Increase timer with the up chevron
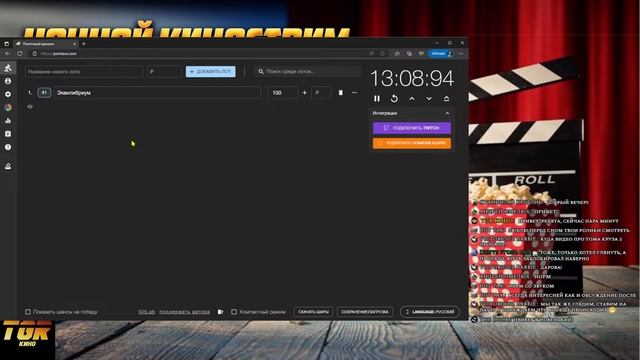Screen dimensions: 640x360 pos(412,98)
